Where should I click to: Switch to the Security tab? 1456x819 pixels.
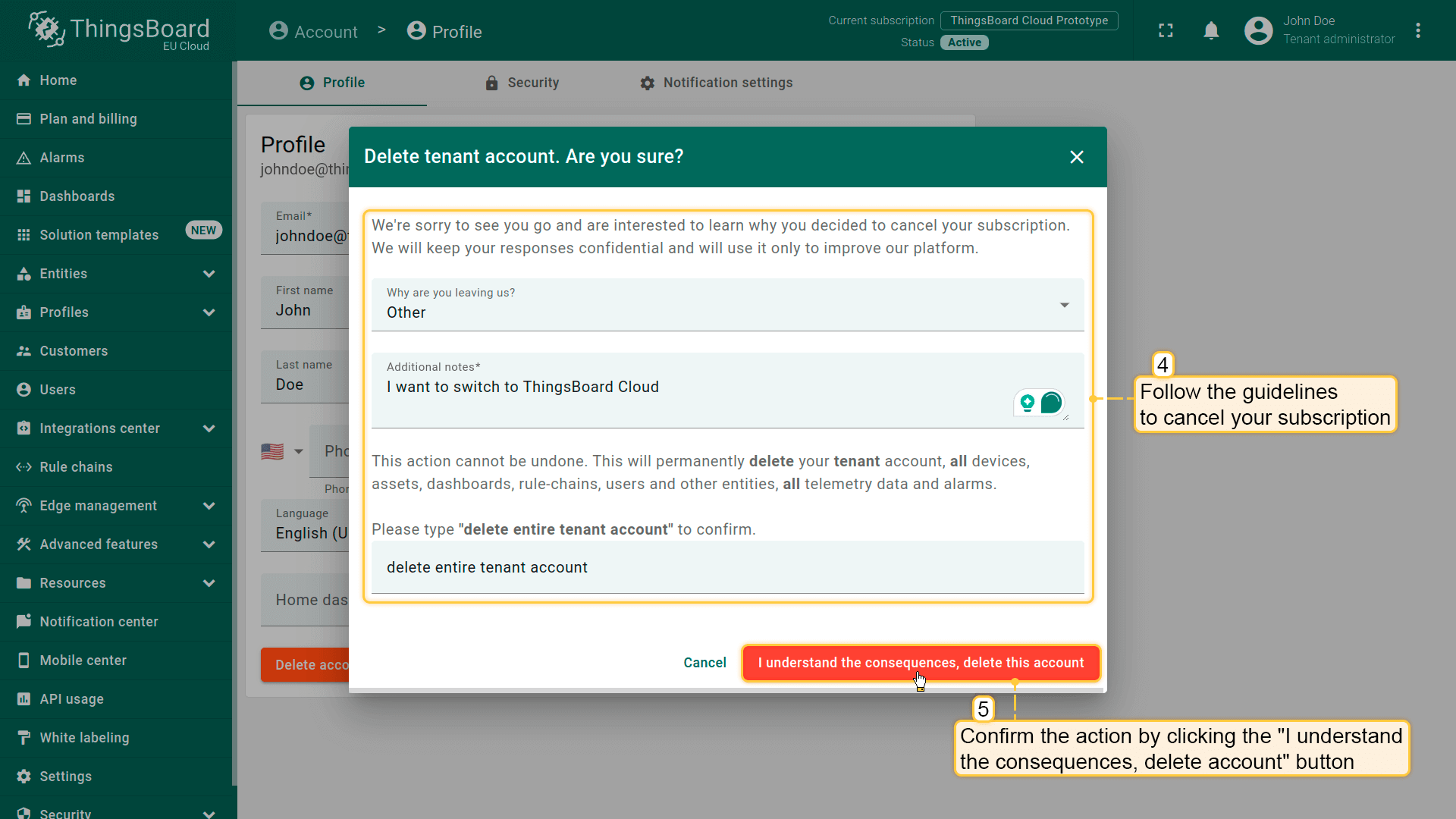(x=522, y=83)
